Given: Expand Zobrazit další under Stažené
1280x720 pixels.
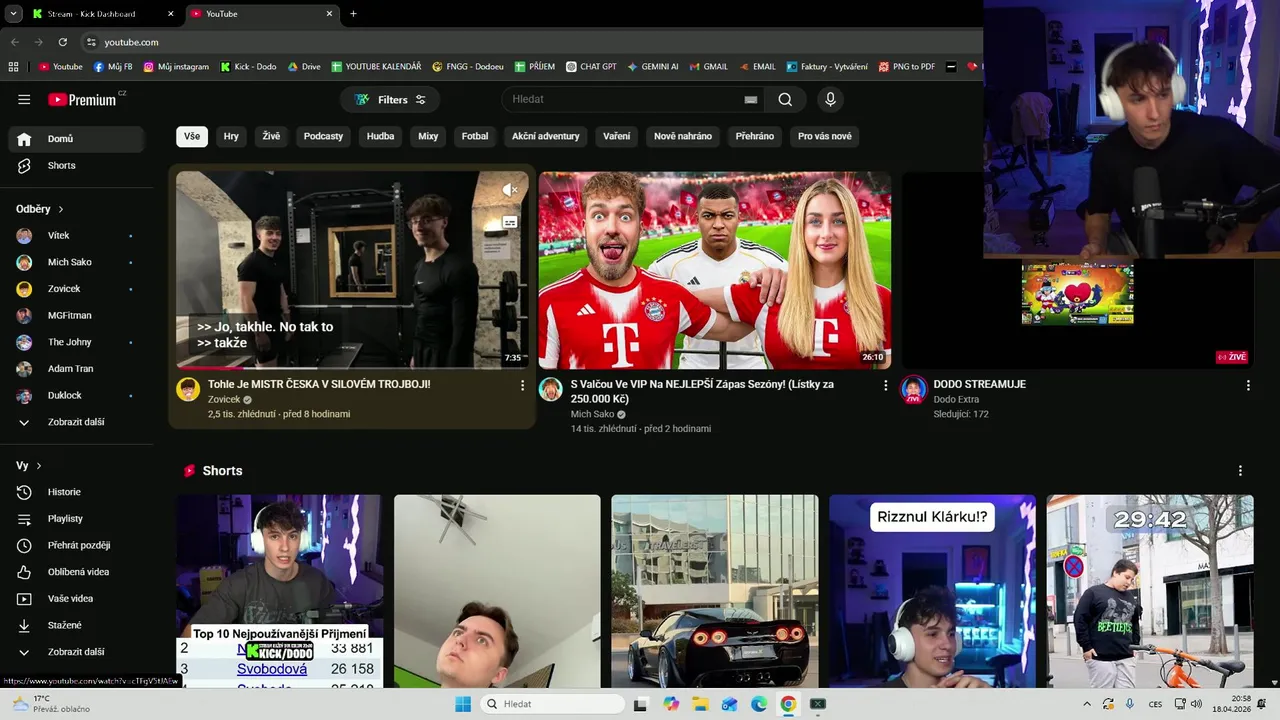Looking at the screenshot, I should coord(77,652).
